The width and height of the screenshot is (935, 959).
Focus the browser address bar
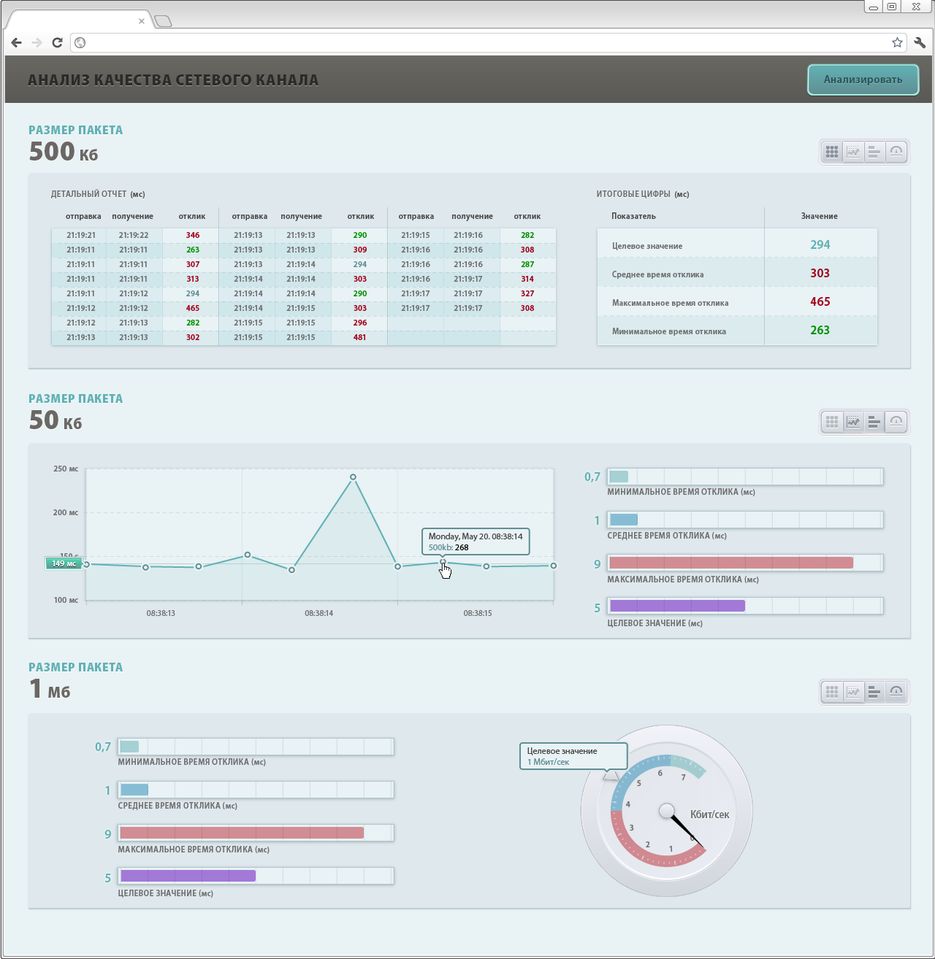click(486, 42)
